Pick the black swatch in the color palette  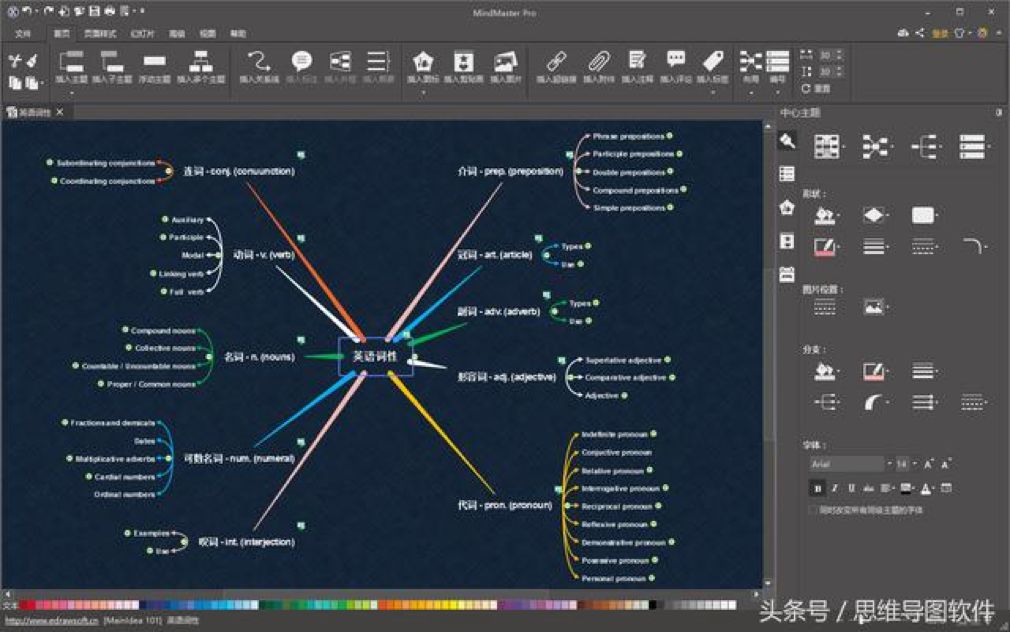(653, 605)
